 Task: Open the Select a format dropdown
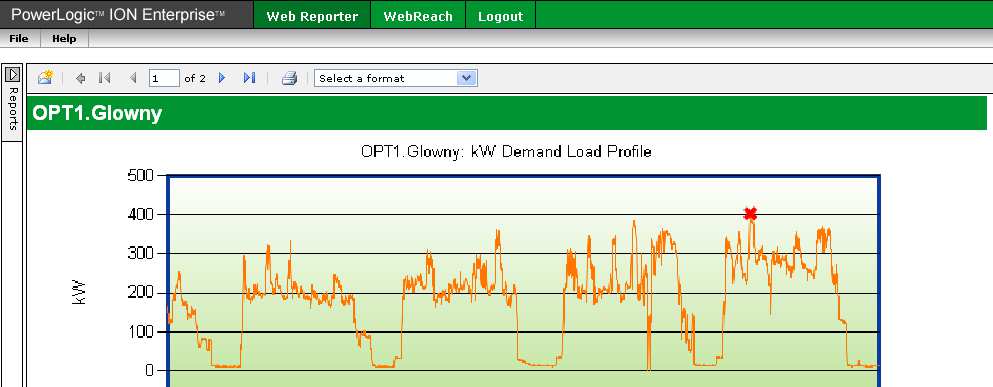pyautogui.click(x=396, y=78)
